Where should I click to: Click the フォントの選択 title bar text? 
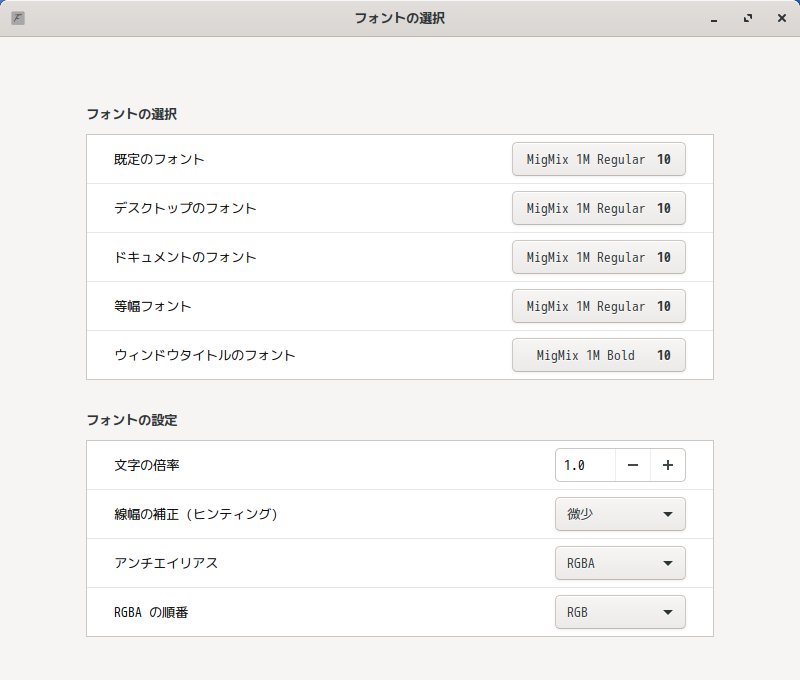point(399,18)
